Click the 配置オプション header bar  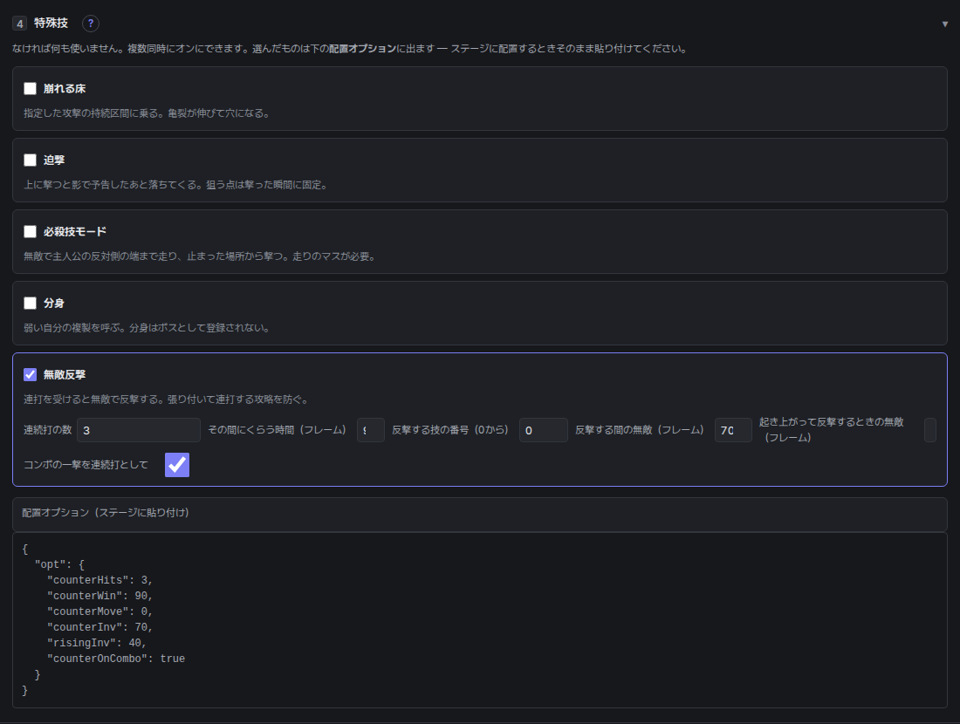click(x=480, y=513)
